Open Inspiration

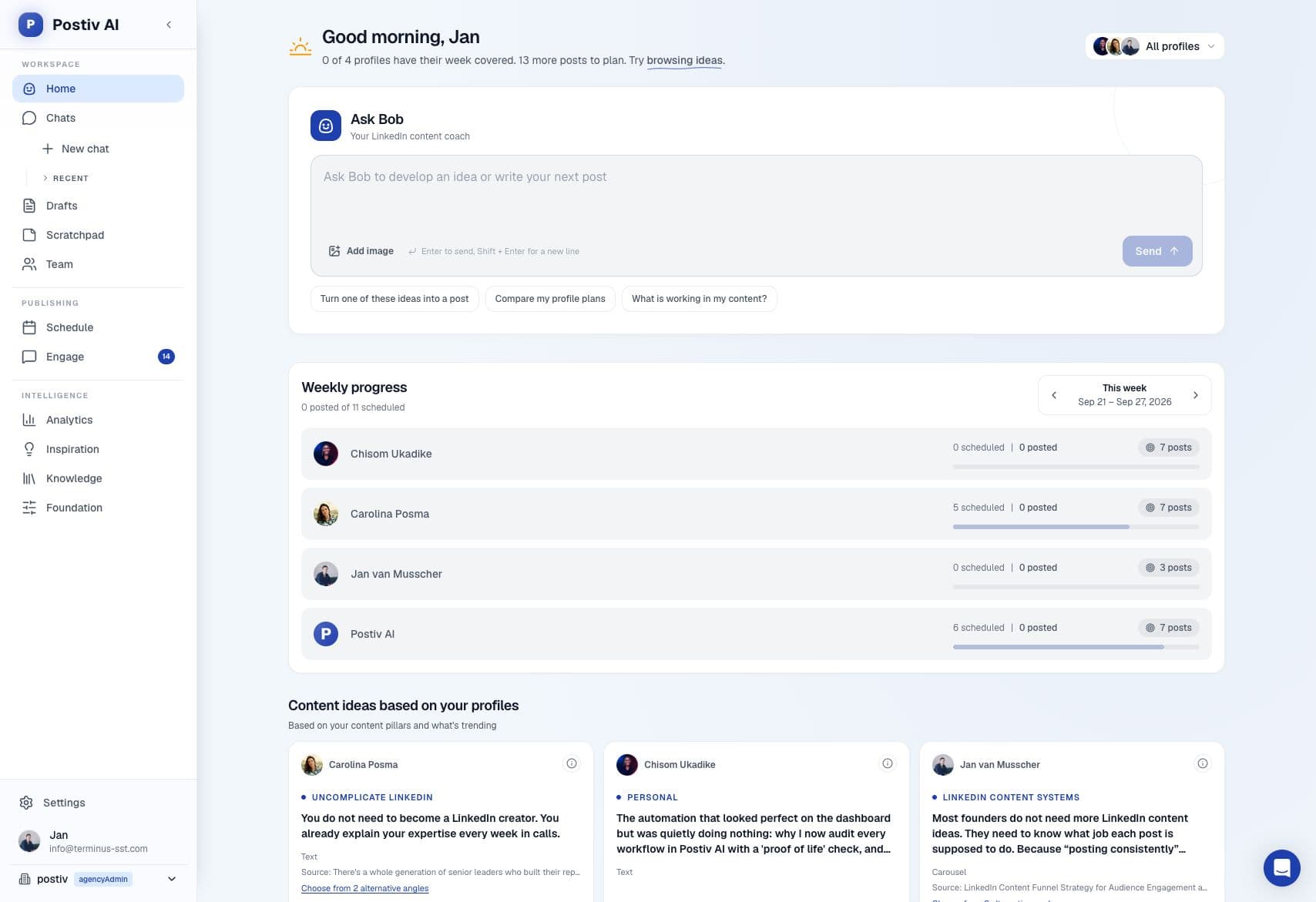click(98, 449)
